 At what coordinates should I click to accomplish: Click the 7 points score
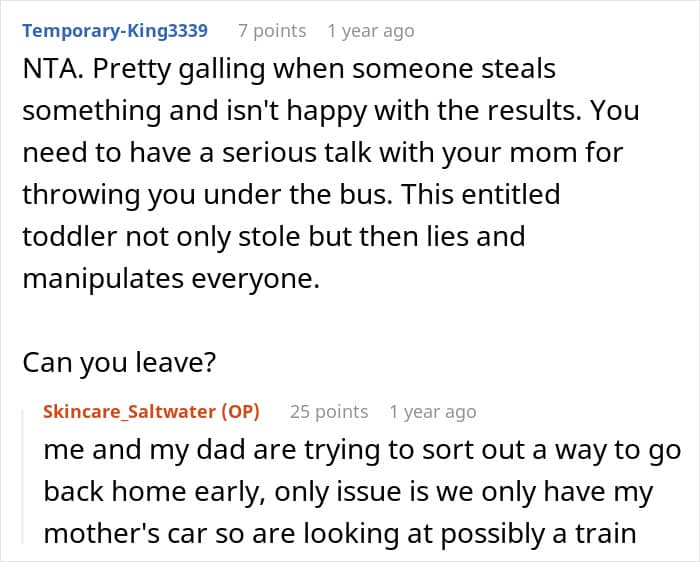pyautogui.click(x=279, y=31)
